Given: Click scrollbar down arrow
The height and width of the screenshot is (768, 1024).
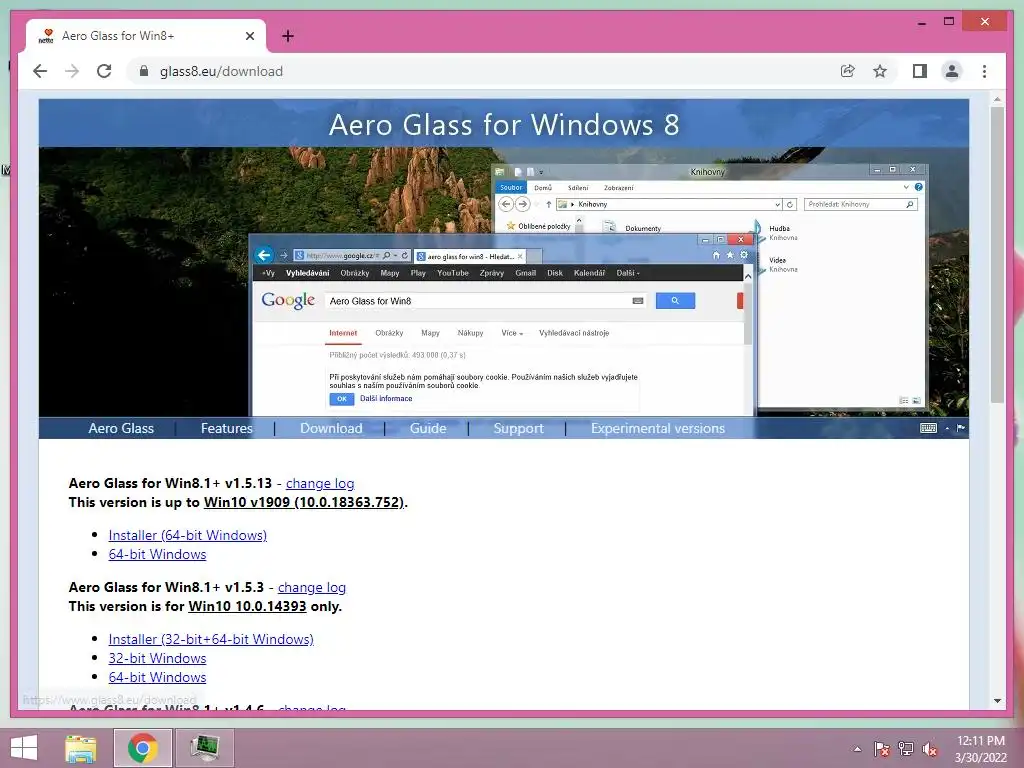Looking at the screenshot, I should coord(997,701).
